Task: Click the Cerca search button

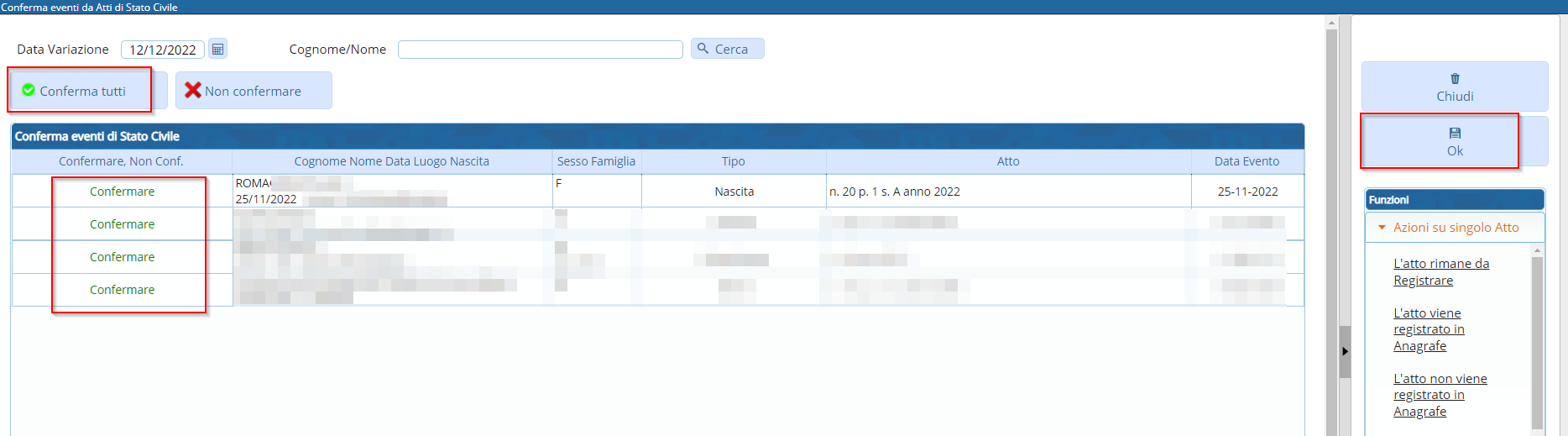Action: [727, 49]
